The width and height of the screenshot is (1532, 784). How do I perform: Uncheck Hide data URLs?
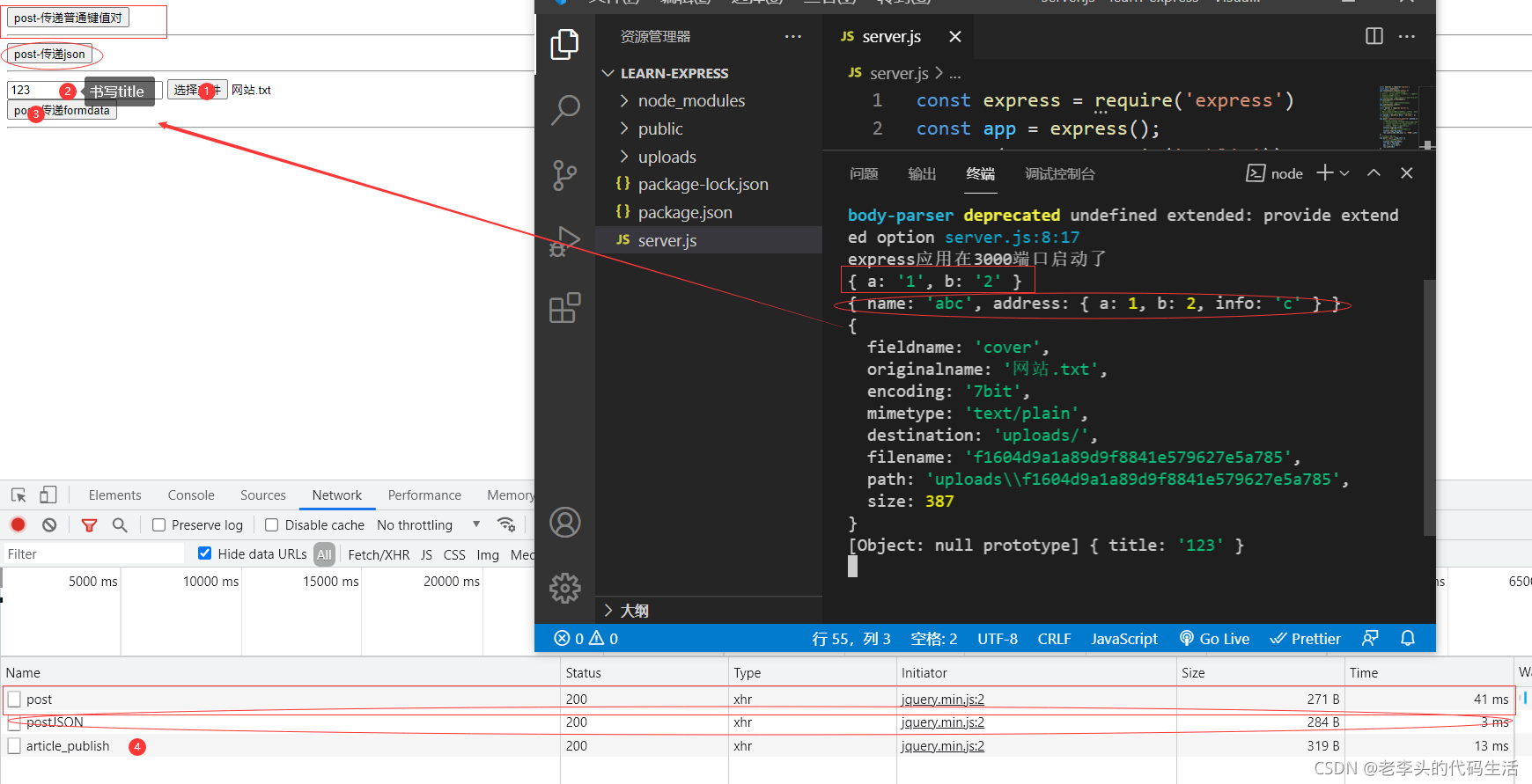click(204, 553)
